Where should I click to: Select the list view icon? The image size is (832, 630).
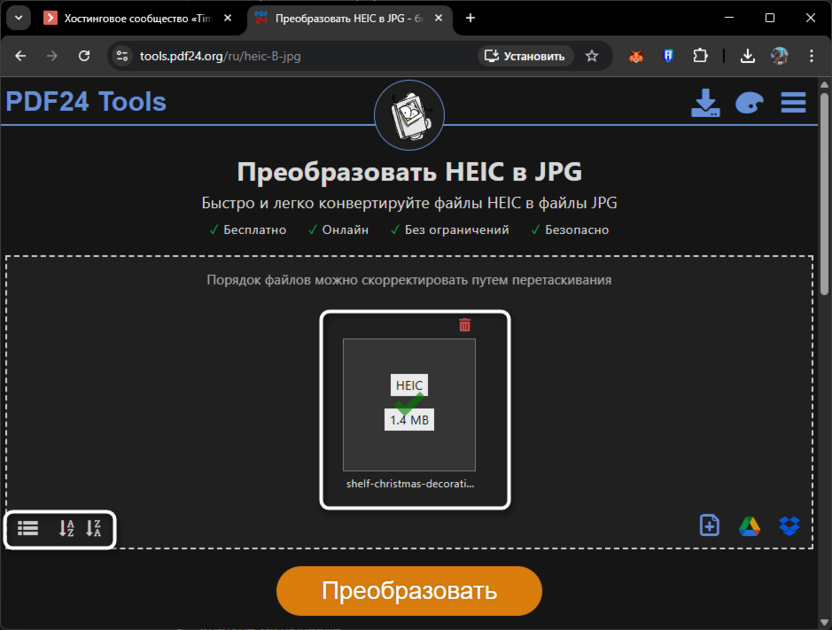(x=27, y=528)
